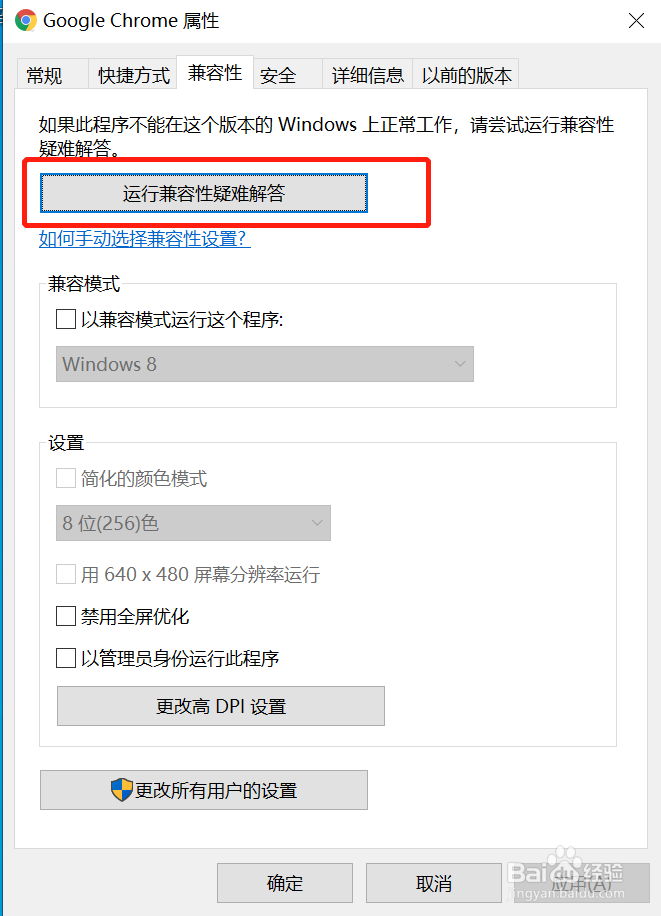Open the 快捷方式 tab
This screenshot has height=916, width=661.
(x=133, y=75)
